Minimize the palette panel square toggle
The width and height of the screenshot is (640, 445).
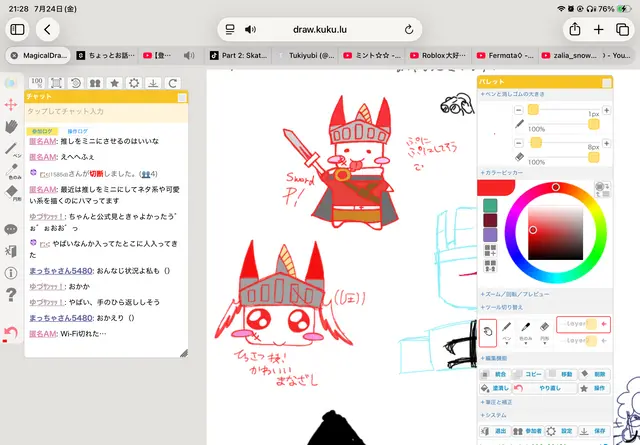click(607, 83)
